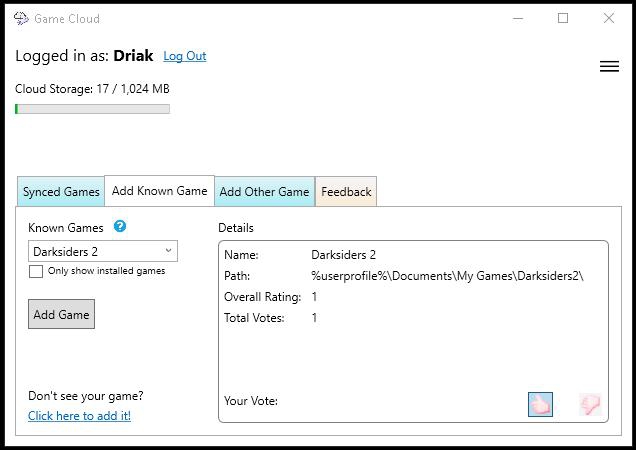Click the Darksiders 2 path value

click(x=447, y=276)
